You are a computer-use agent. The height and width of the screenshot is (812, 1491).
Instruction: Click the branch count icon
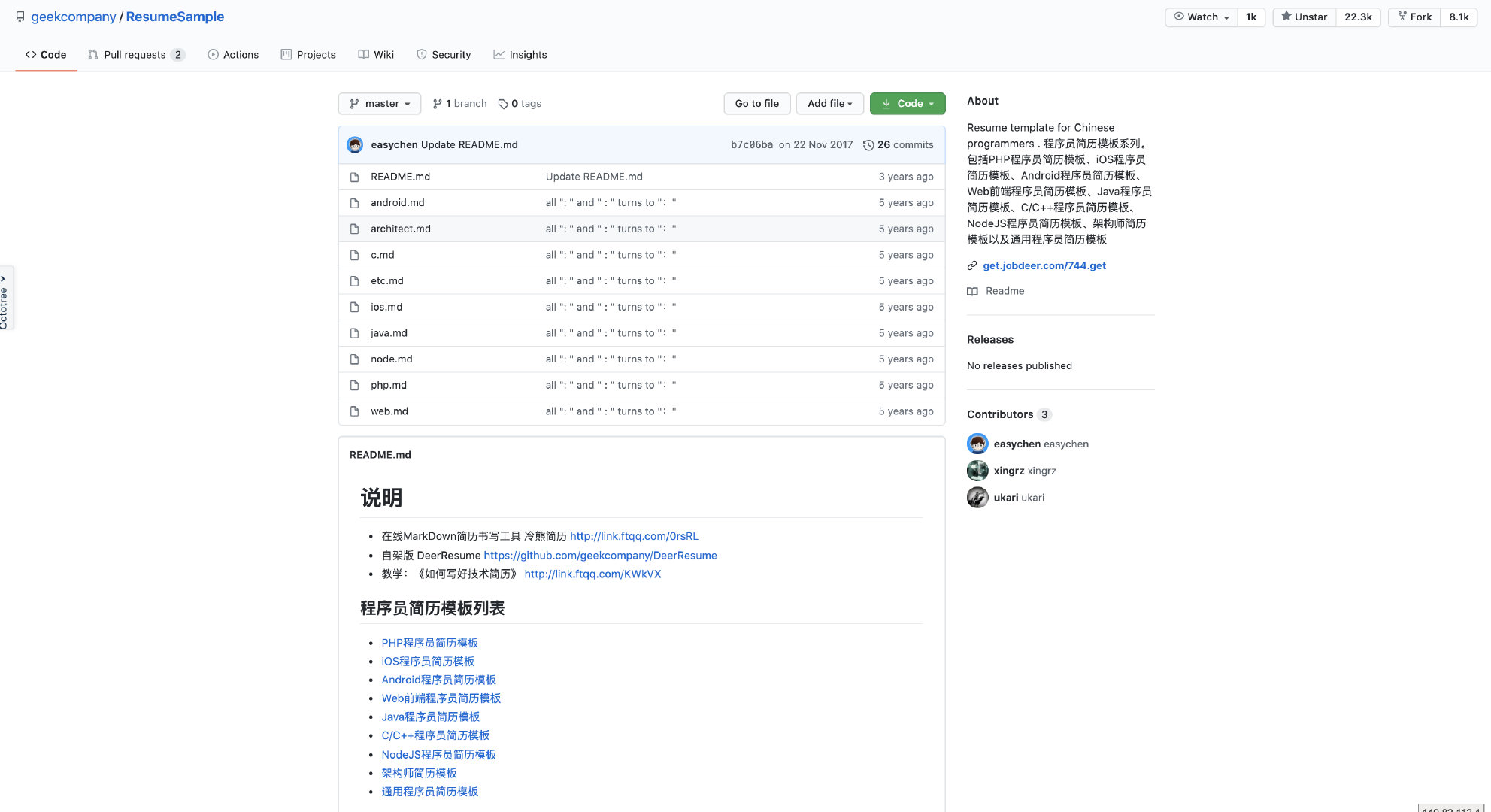click(438, 104)
